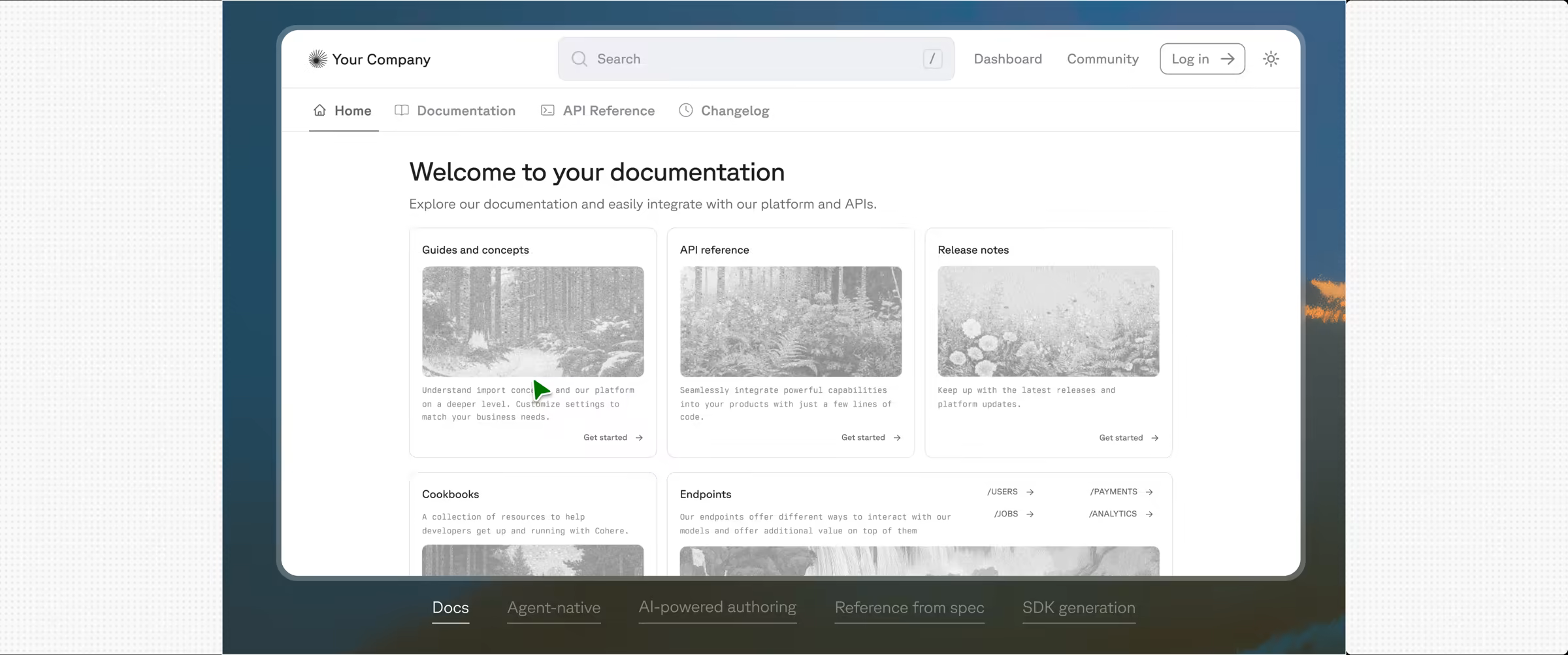Click the slash shortcut key badge
The height and width of the screenshot is (655, 1568).
point(932,59)
